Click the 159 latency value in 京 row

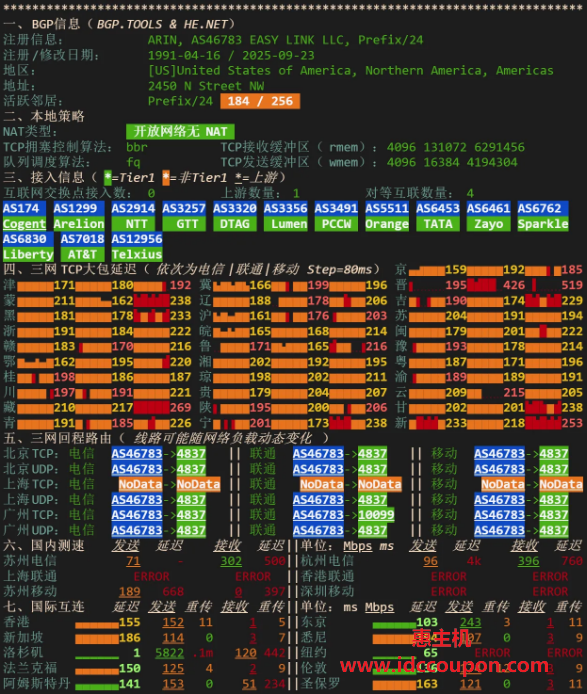tap(456, 270)
